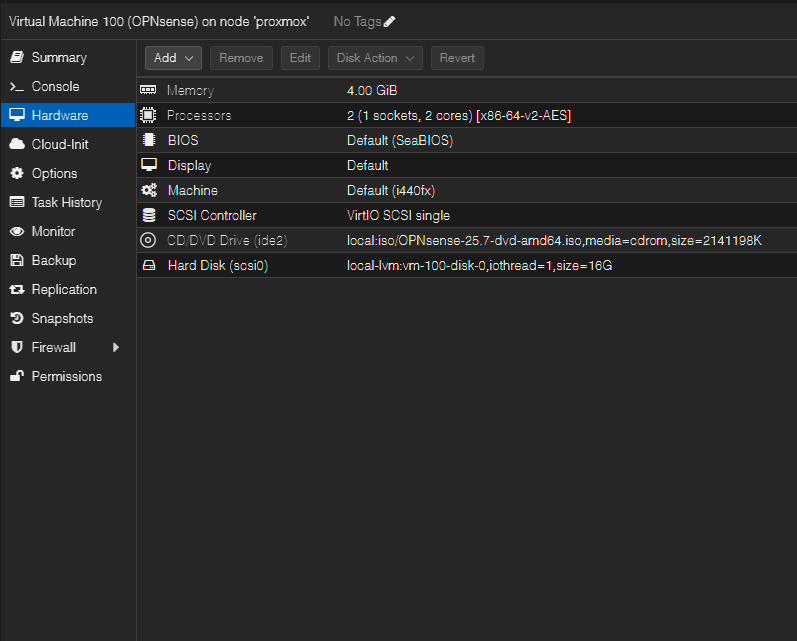Open the Add hardware dropdown

click(x=173, y=58)
